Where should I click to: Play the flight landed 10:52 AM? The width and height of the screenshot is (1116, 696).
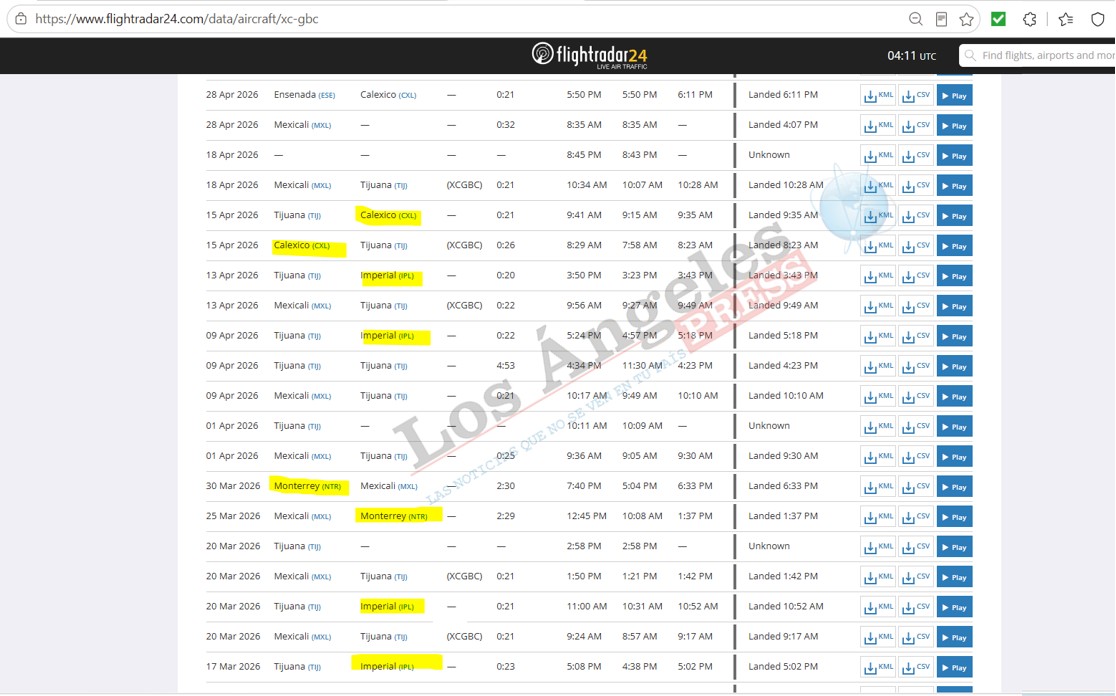point(954,607)
